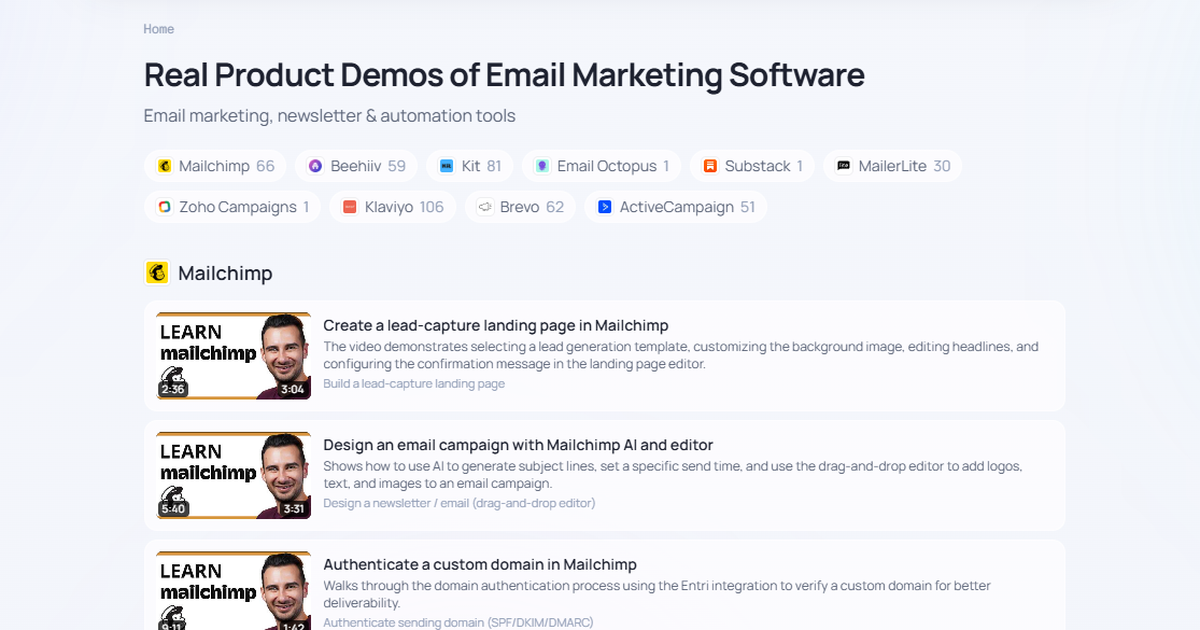Click the Kit blue icon in chips
The image size is (1200, 630).
[x=446, y=166]
